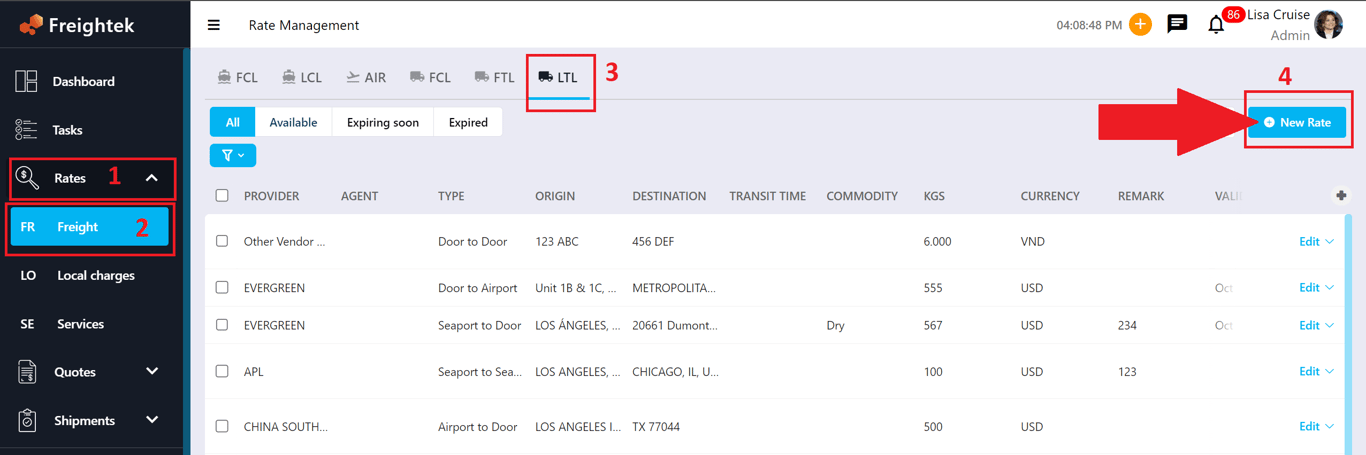Switch to the LCL tab

[x=302, y=77]
